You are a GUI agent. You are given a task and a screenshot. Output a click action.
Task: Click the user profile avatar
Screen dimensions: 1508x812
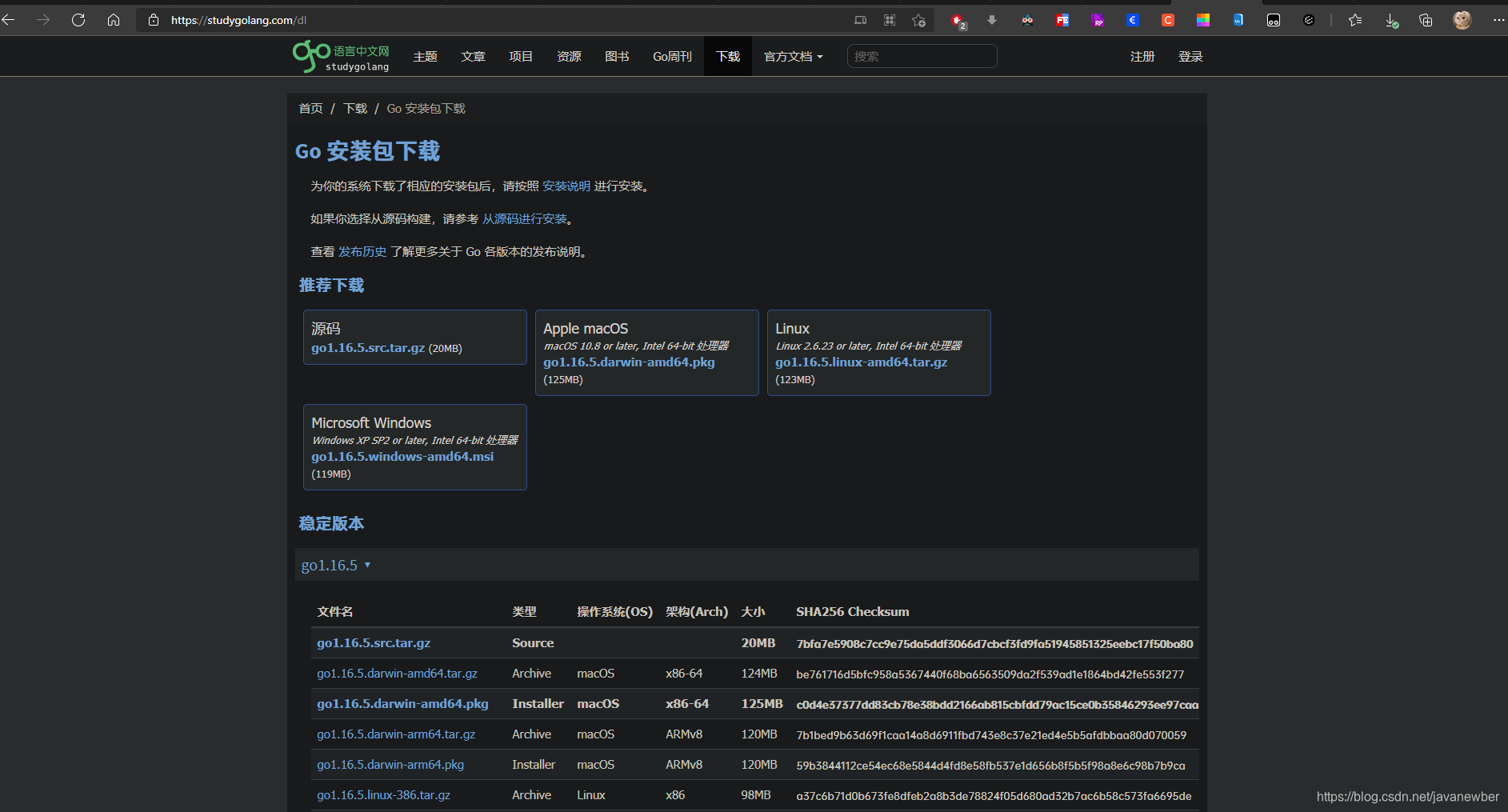click(1462, 20)
